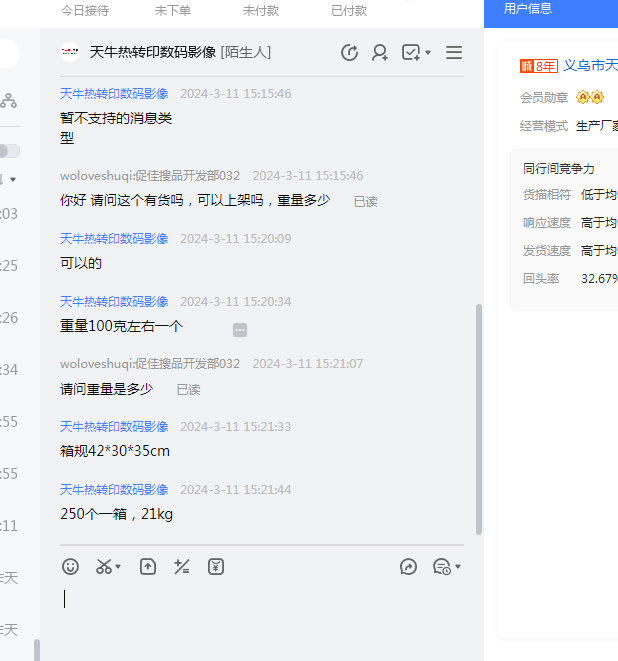Image resolution: width=618 pixels, height=661 pixels.
Task: Click the refresh clock icon in header
Action: pyautogui.click(x=349, y=53)
